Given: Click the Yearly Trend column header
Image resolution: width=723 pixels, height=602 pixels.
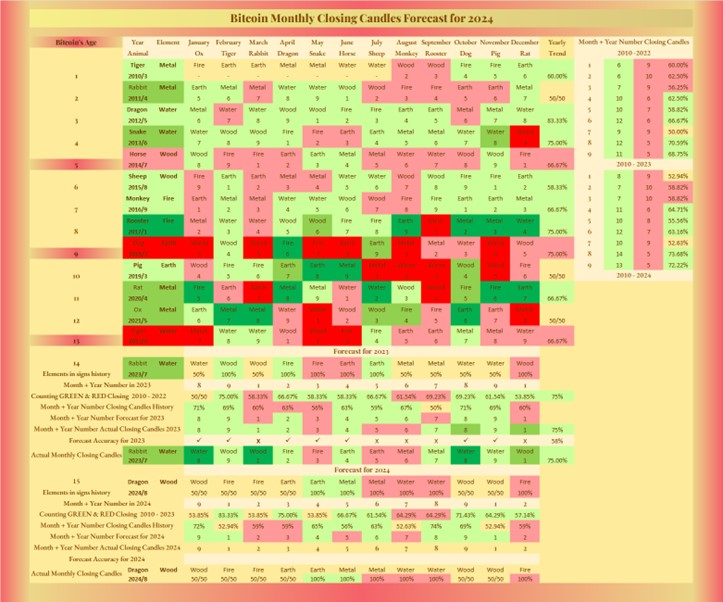Looking at the screenshot, I should (557, 47).
